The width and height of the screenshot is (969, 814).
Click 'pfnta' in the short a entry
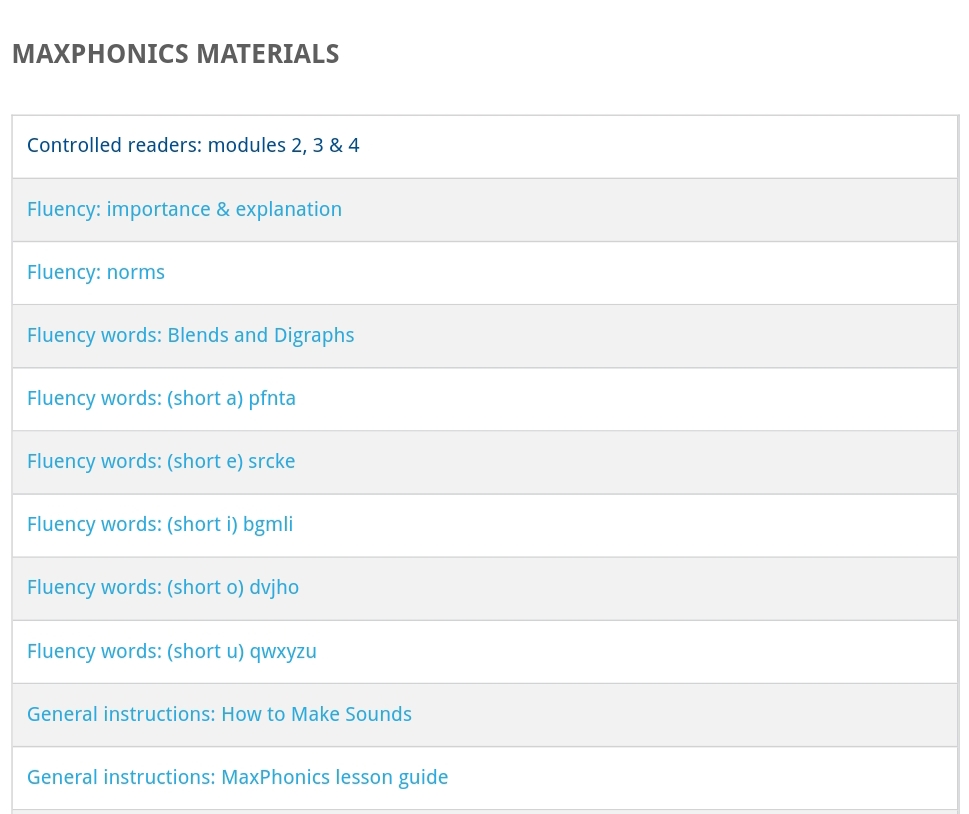click(272, 398)
